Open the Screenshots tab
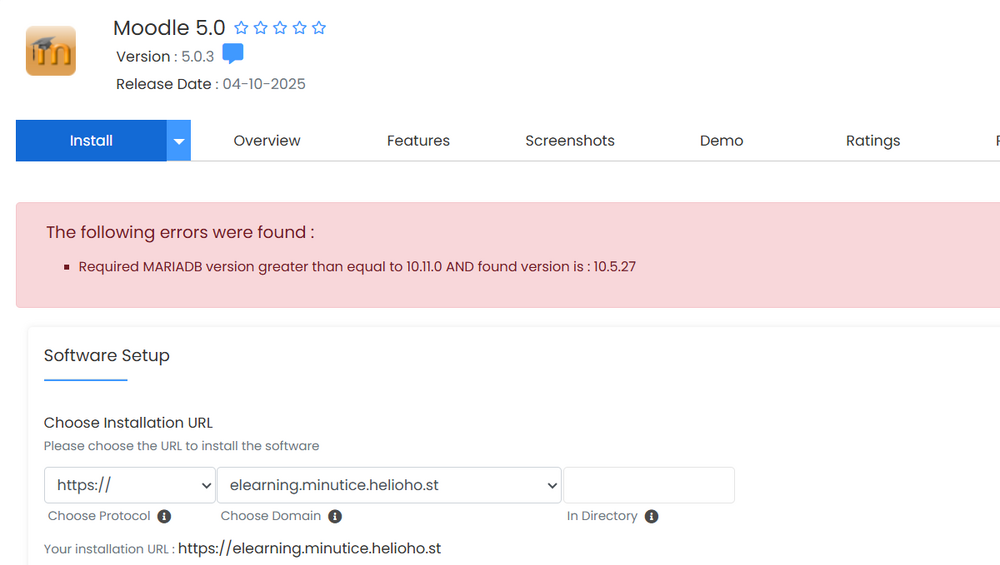 (x=570, y=141)
